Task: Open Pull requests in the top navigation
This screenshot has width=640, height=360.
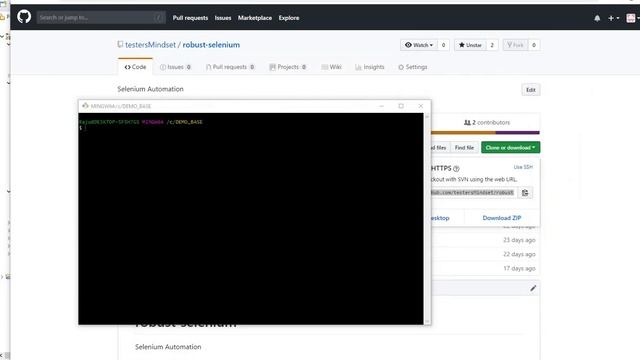Action: (x=190, y=18)
